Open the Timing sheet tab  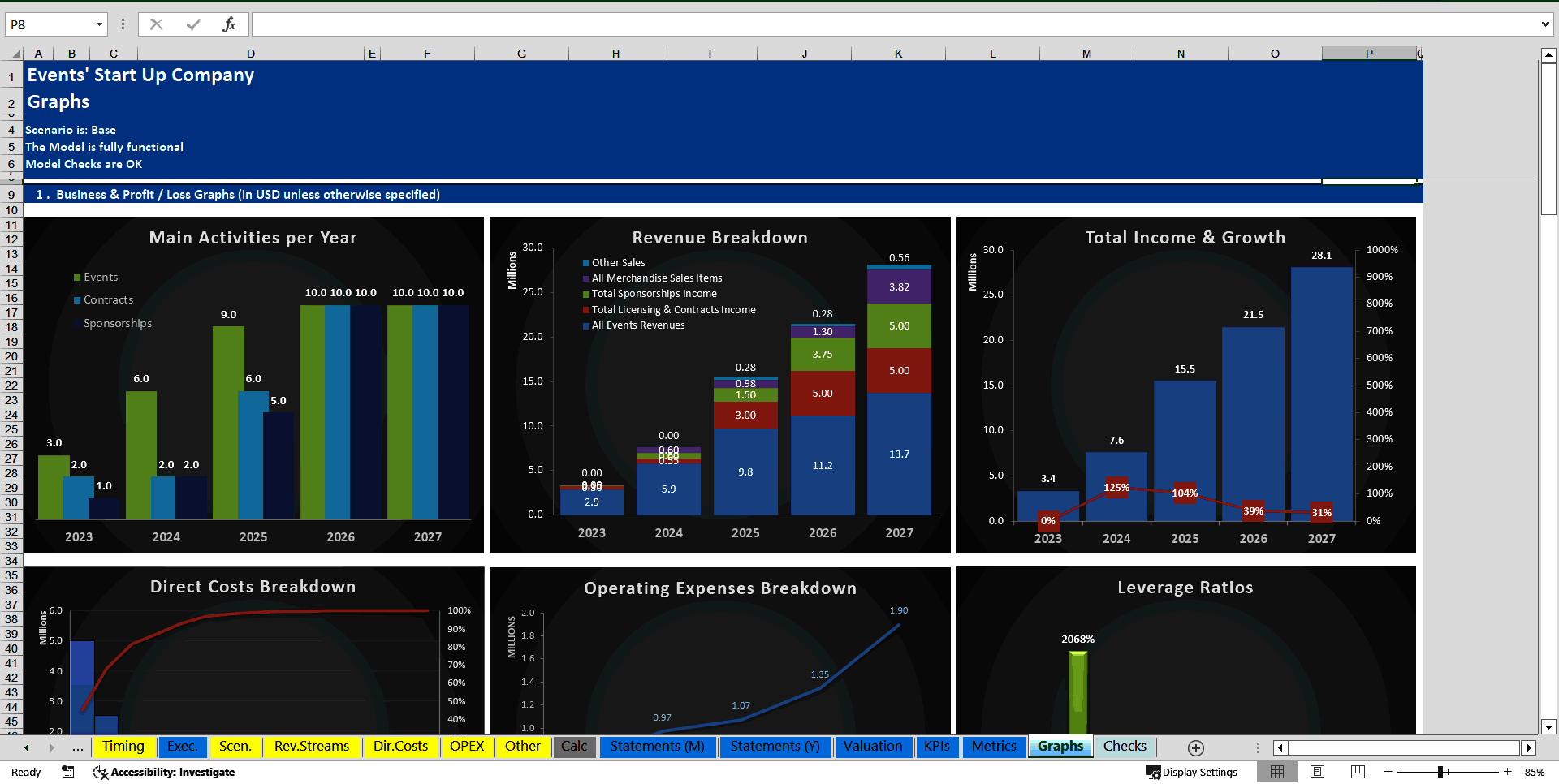(x=123, y=747)
